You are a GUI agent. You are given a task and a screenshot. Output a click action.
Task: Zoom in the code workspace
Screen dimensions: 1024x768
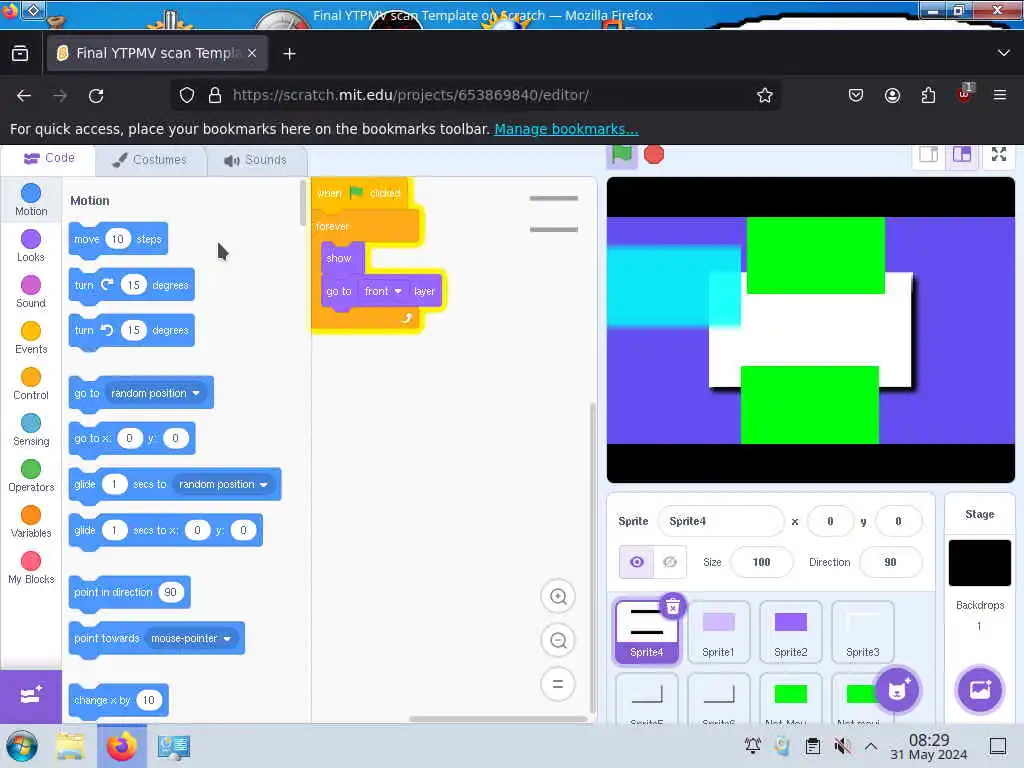click(558, 596)
